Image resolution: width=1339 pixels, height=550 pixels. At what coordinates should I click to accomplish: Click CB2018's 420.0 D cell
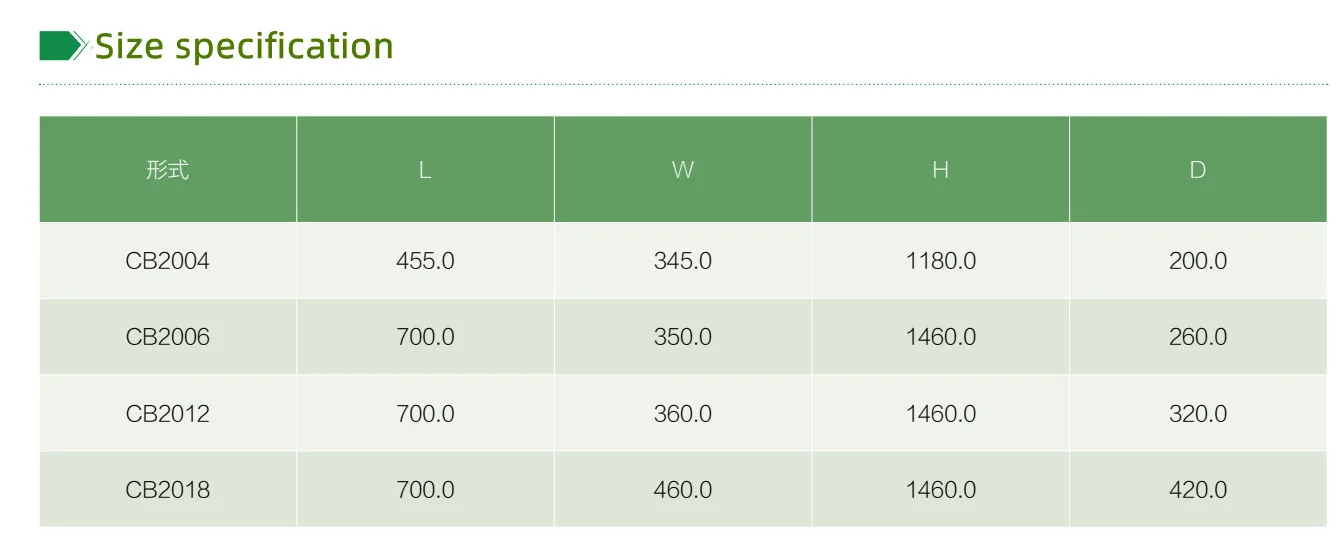pyautogui.click(x=1198, y=490)
